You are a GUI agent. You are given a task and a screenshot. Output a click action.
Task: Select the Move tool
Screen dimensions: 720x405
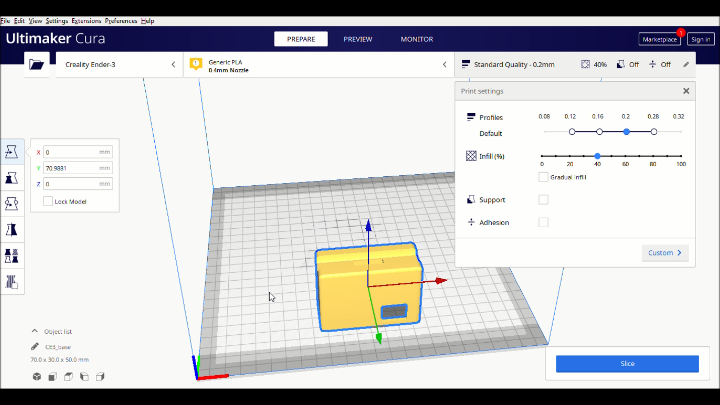(x=11, y=152)
